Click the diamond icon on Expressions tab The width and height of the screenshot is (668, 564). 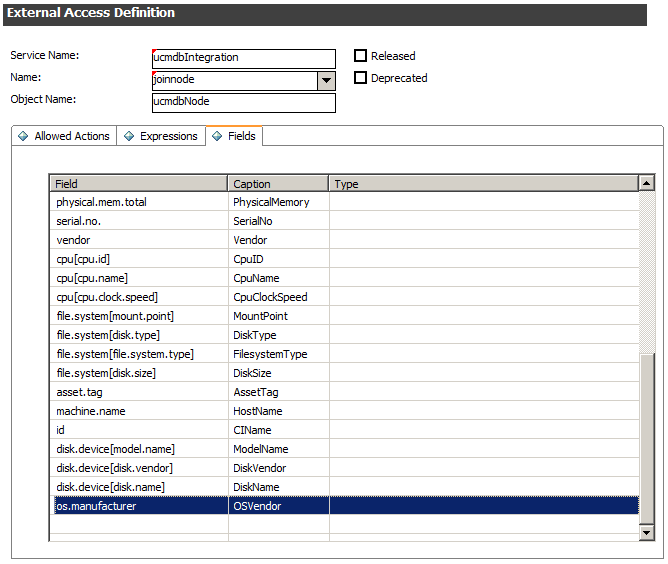click(129, 136)
